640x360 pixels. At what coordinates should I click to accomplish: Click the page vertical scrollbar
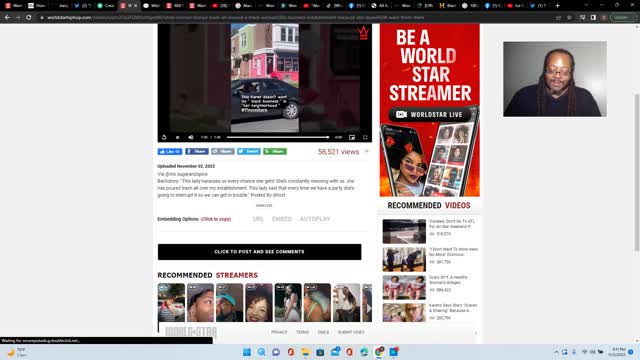pos(637,173)
